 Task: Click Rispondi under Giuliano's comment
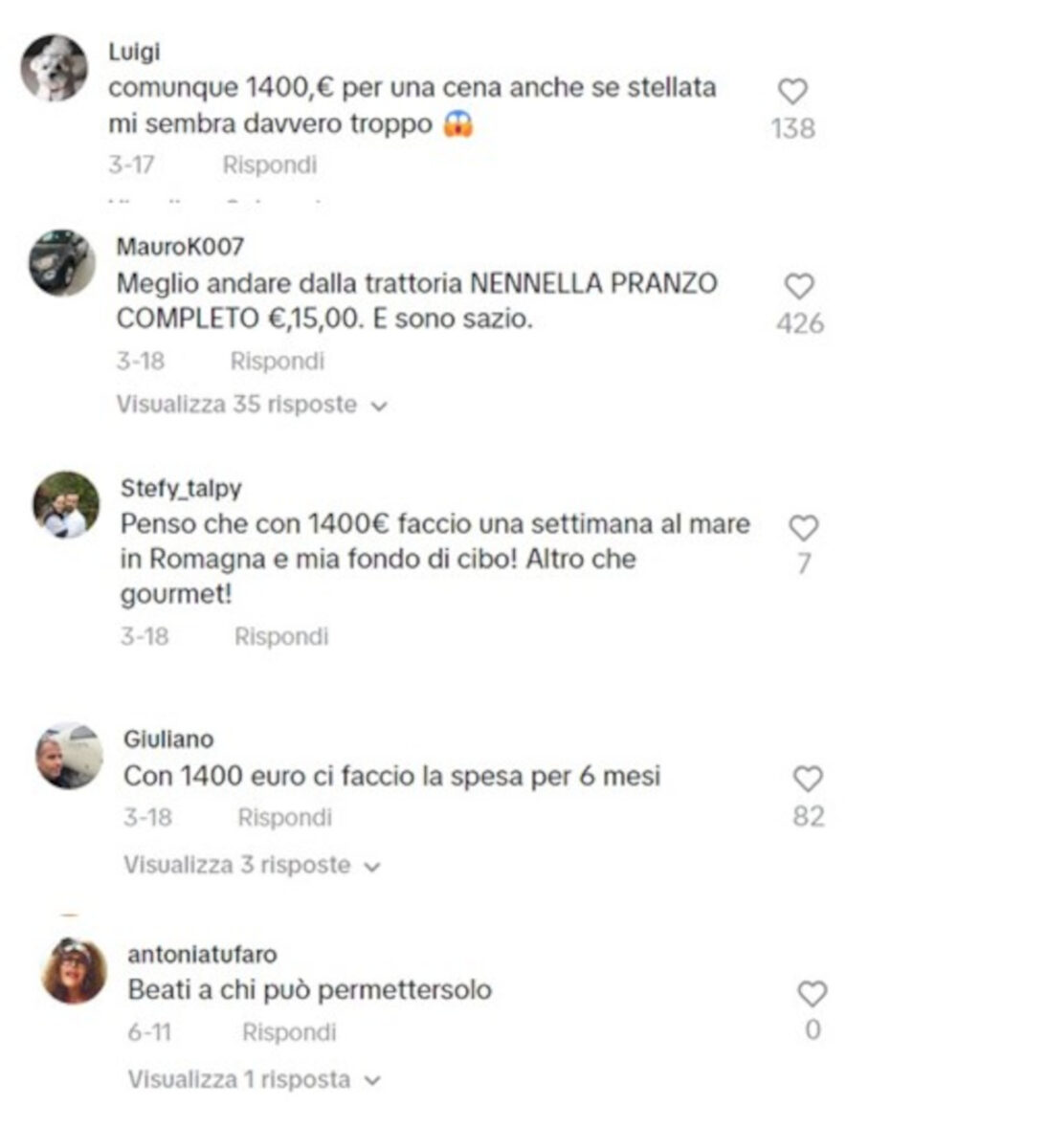point(284,818)
